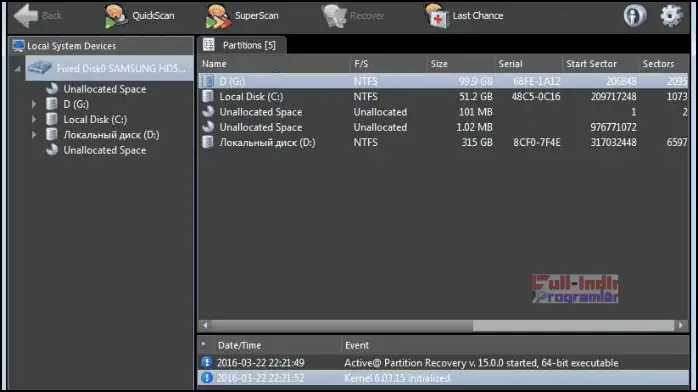Sort by the Start Sector column header

[x=600, y=64]
